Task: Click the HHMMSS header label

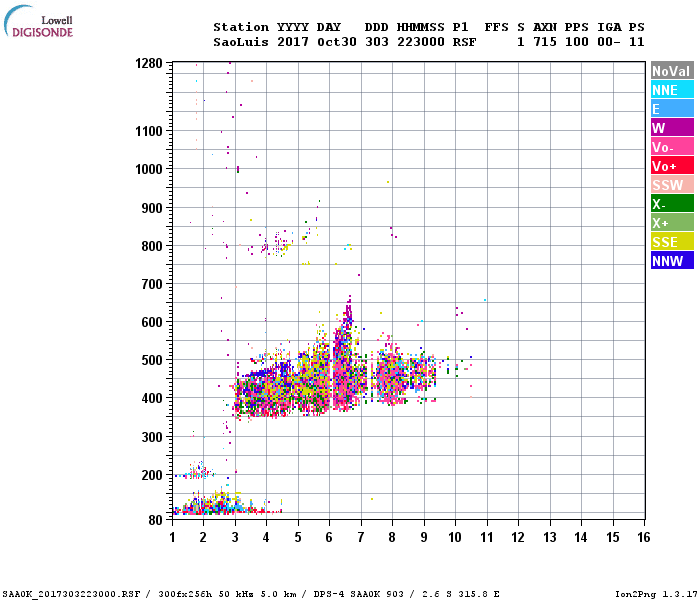Action: pyautogui.click(x=421, y=27)
